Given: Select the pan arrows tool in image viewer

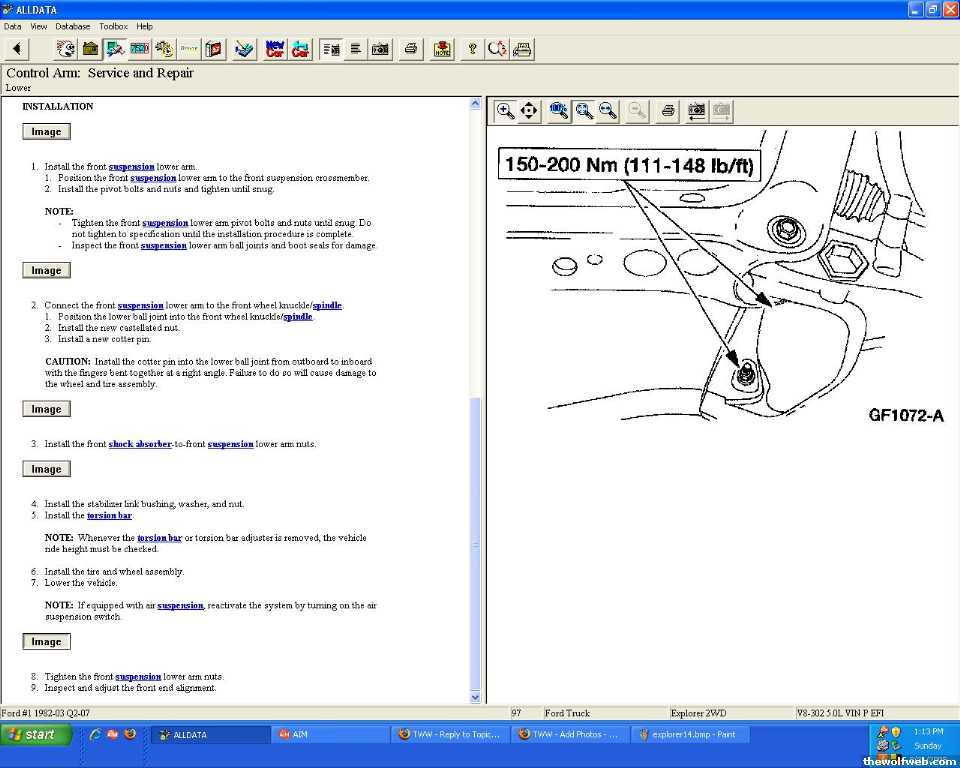Looking at the screenshot, I should pos(530,111).
